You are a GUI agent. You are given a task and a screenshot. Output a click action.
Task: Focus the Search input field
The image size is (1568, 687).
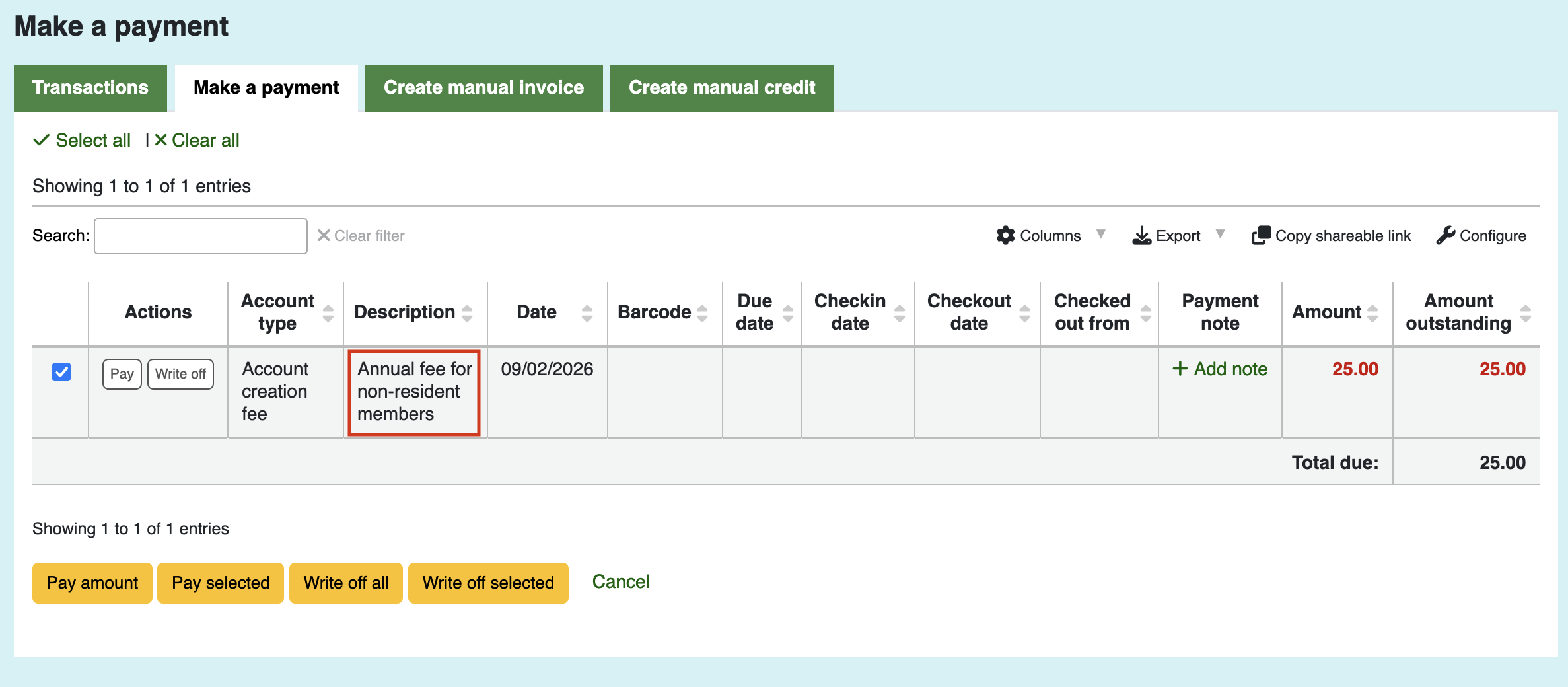coord(201,236)
